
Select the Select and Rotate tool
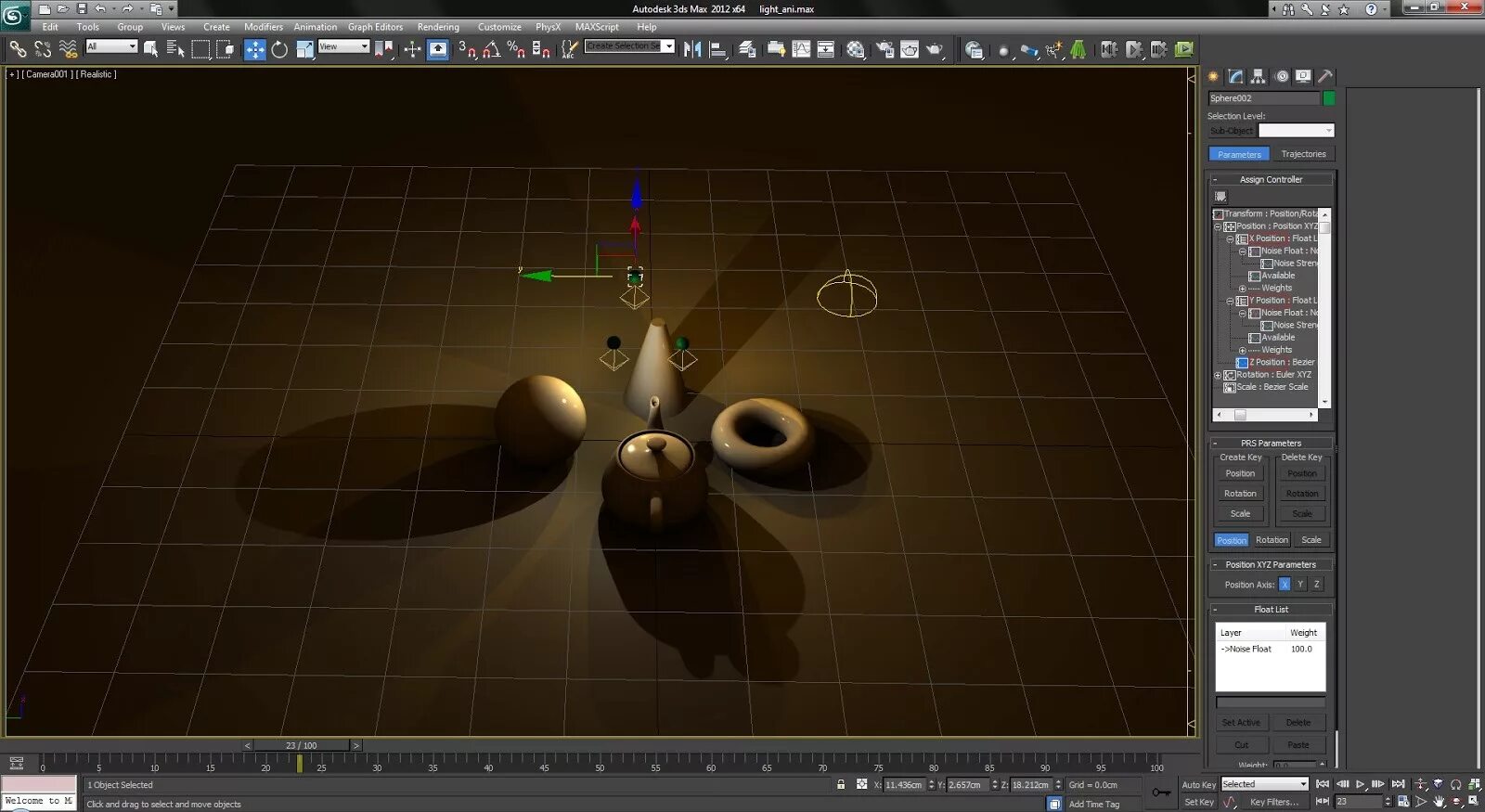coord(279,50)
